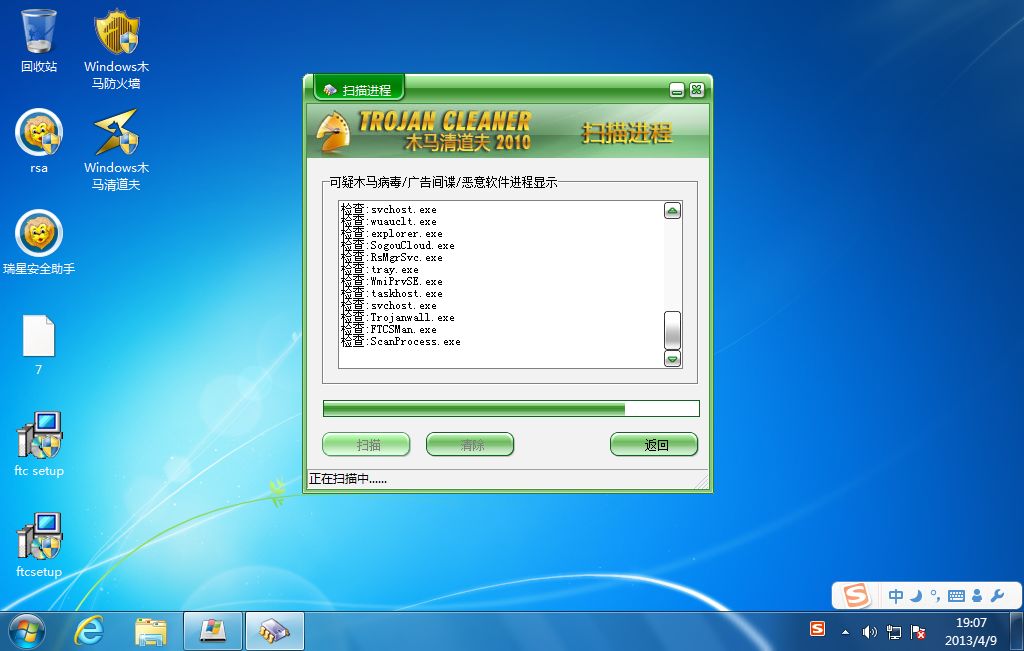Show hidden tray icons arrow
1024x651 pixels.
(x=846, y=632)
